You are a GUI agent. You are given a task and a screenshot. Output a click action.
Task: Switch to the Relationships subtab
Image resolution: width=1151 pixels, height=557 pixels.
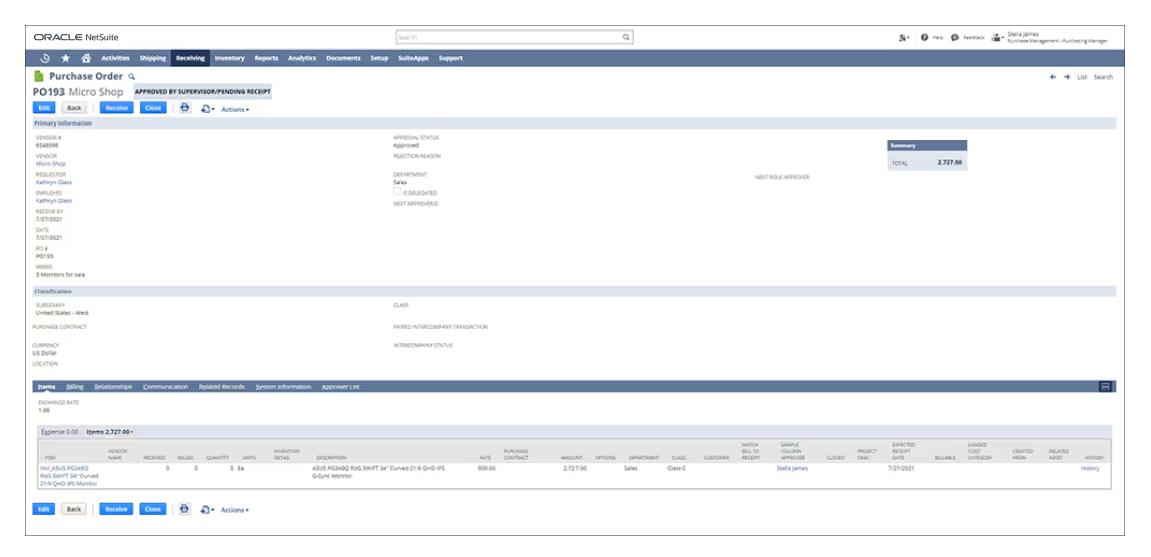click(113, 386)
